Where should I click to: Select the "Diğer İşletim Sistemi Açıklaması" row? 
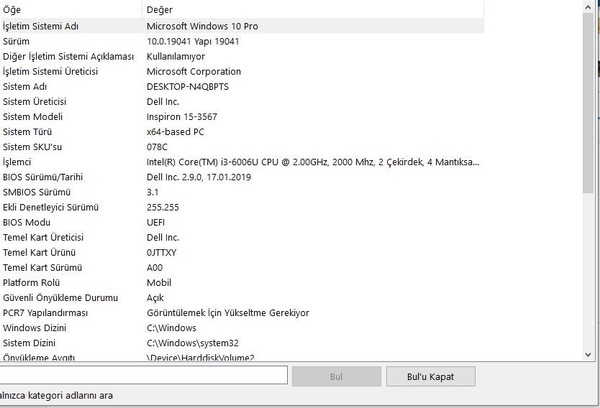pos(68,56)
